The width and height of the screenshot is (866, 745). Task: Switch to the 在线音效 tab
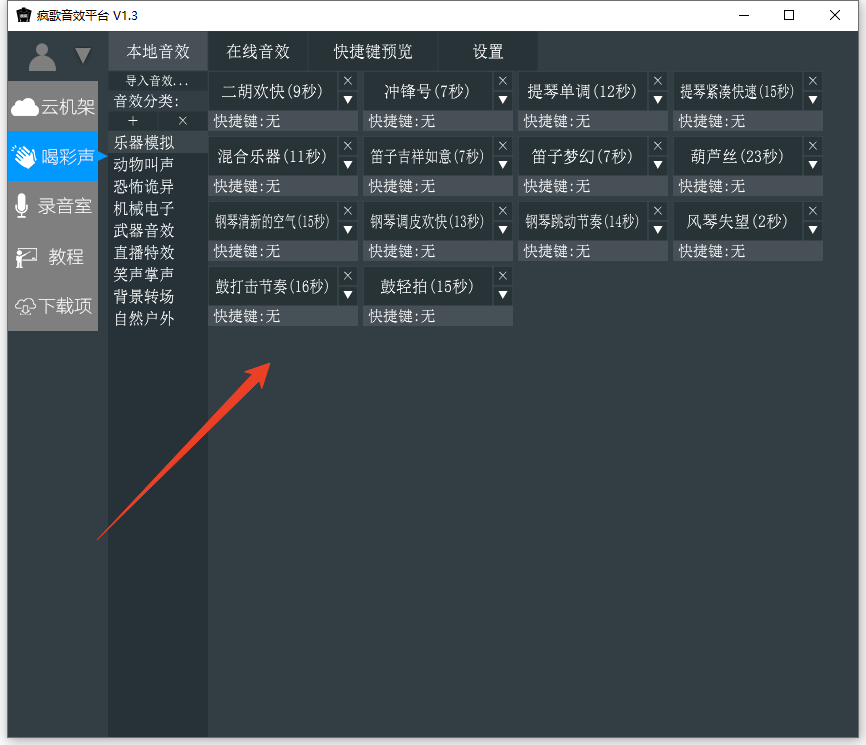click(x=257, y=50)
